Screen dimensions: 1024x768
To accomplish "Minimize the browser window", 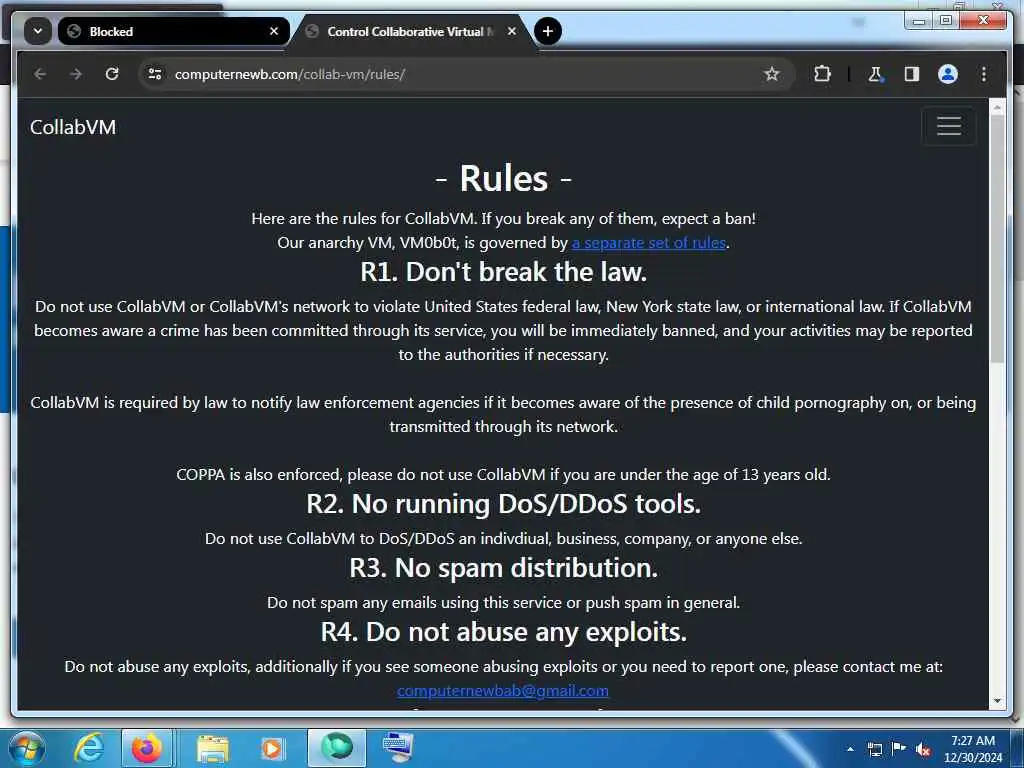I will [x=920, y=21].
